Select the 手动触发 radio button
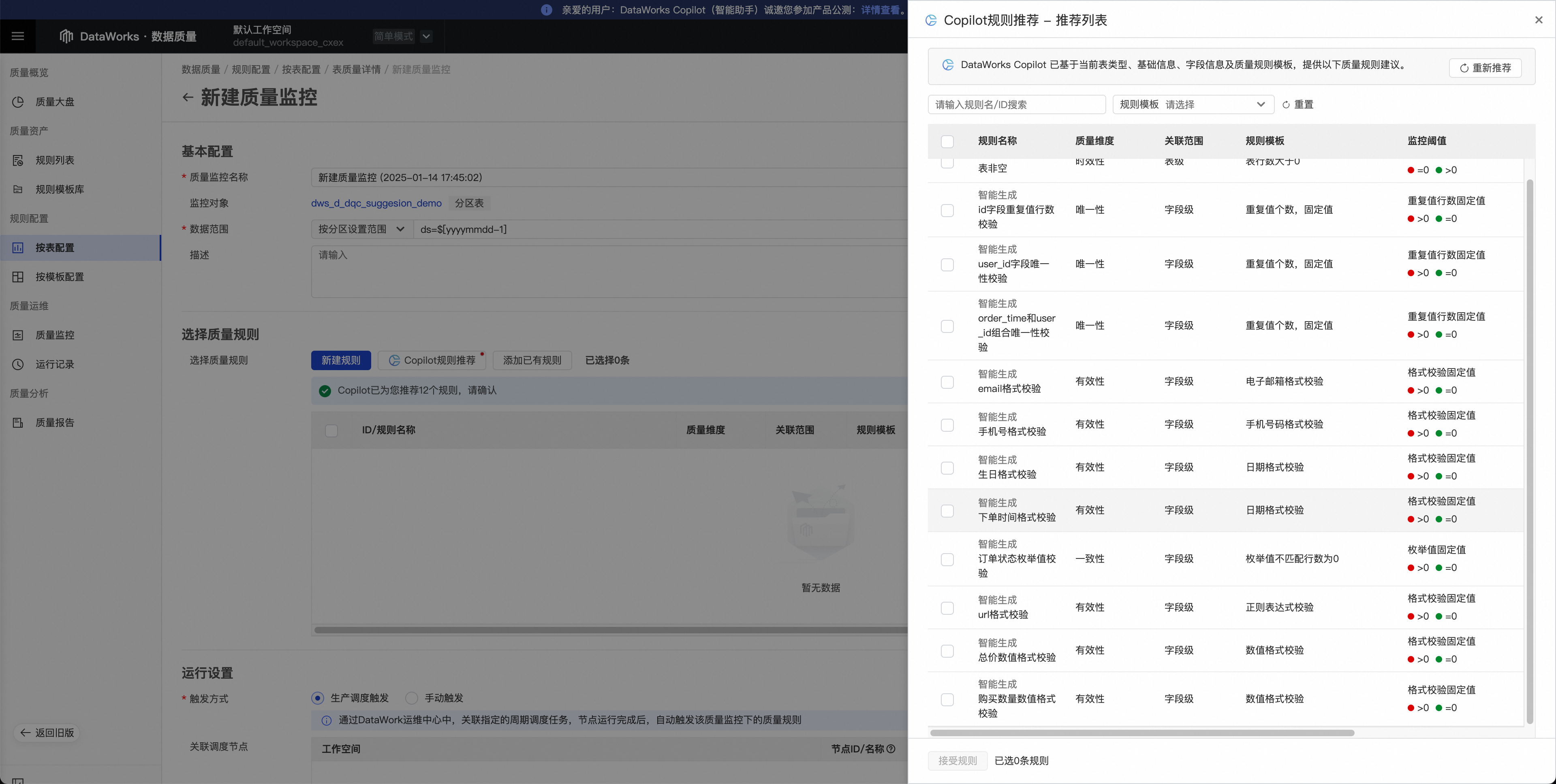The image size is (1556, 784). [412, 698]
